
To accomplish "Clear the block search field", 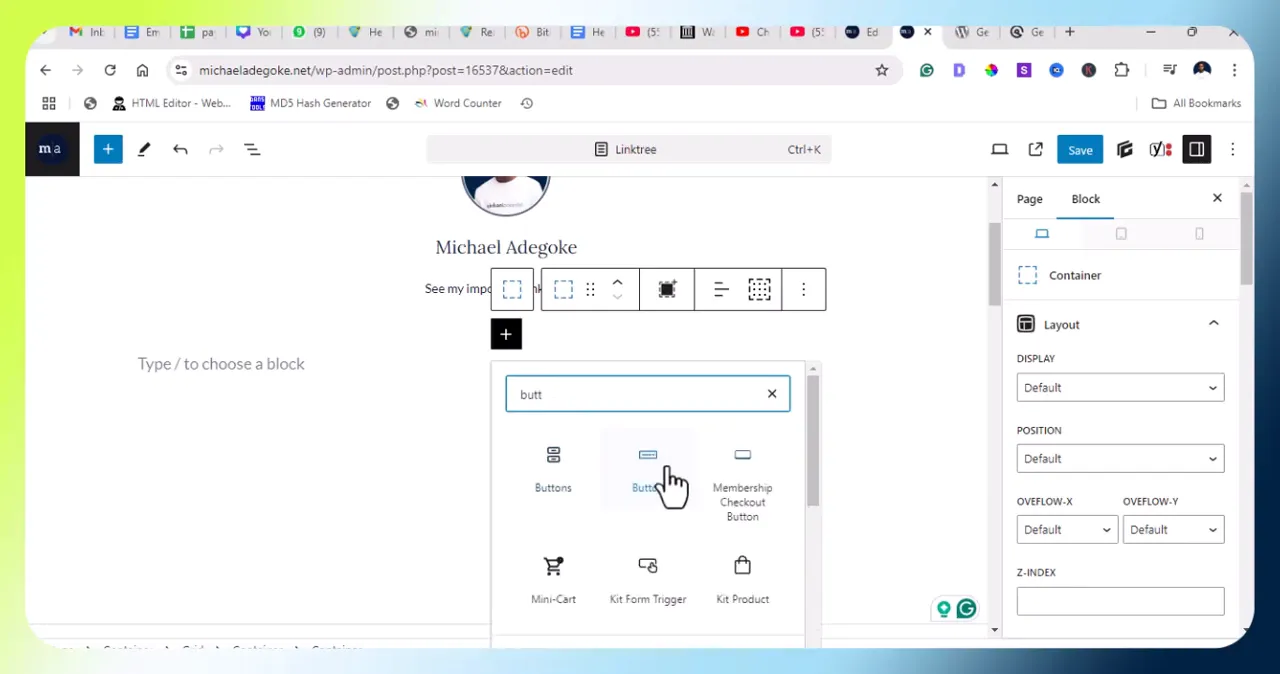I will click(x=772, y=394).
